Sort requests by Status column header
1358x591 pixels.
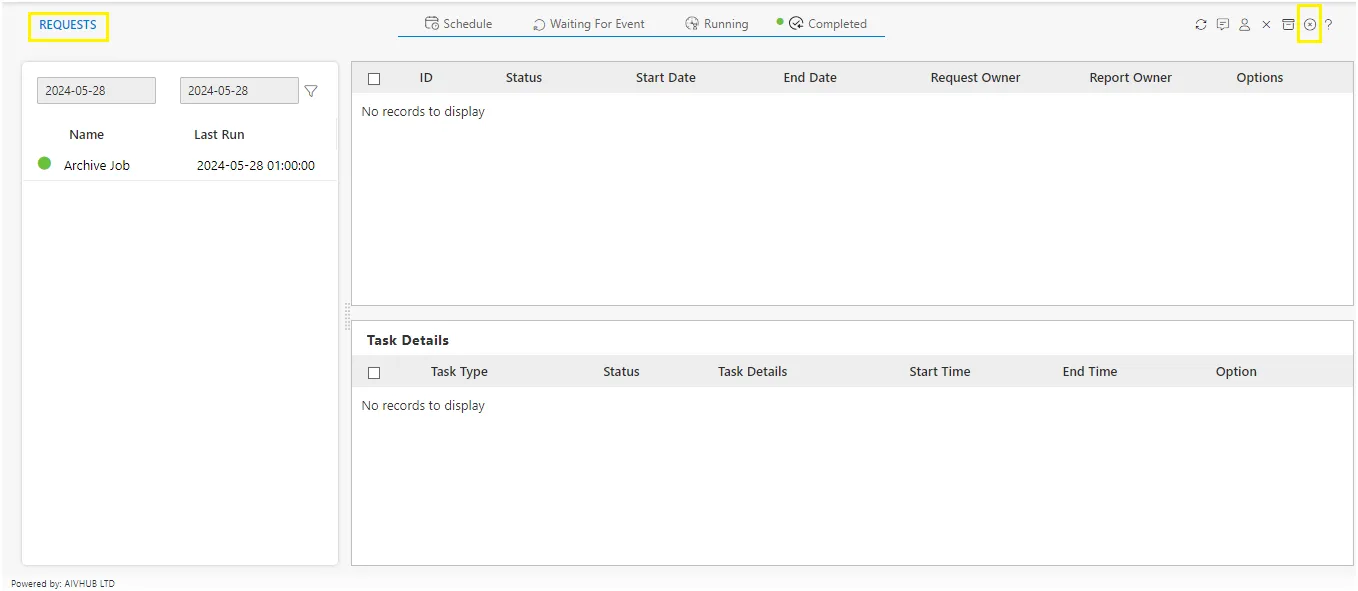pyautogui.click(x=524, y=78)
